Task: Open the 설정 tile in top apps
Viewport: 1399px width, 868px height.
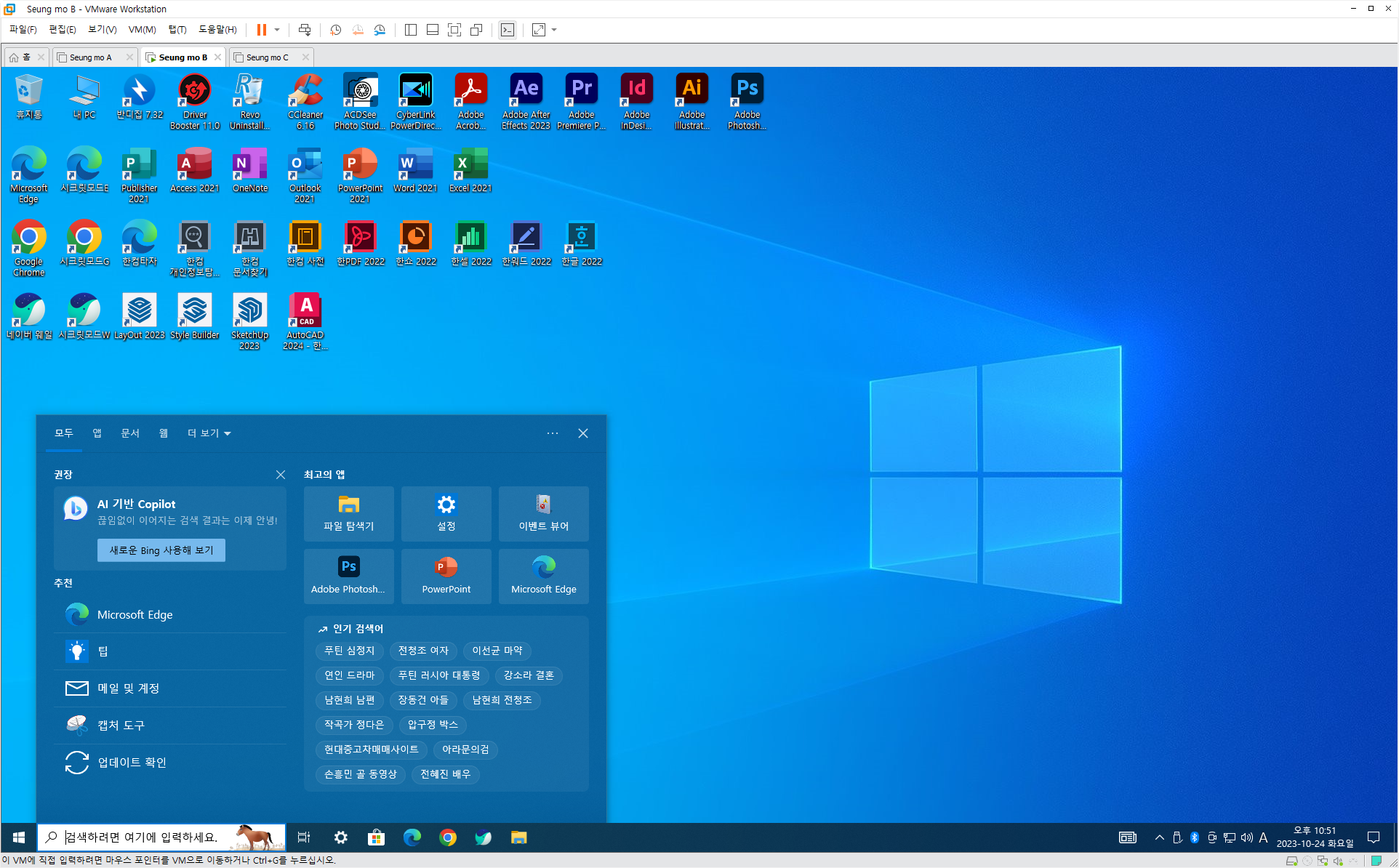Action: [x=446, y=514]
